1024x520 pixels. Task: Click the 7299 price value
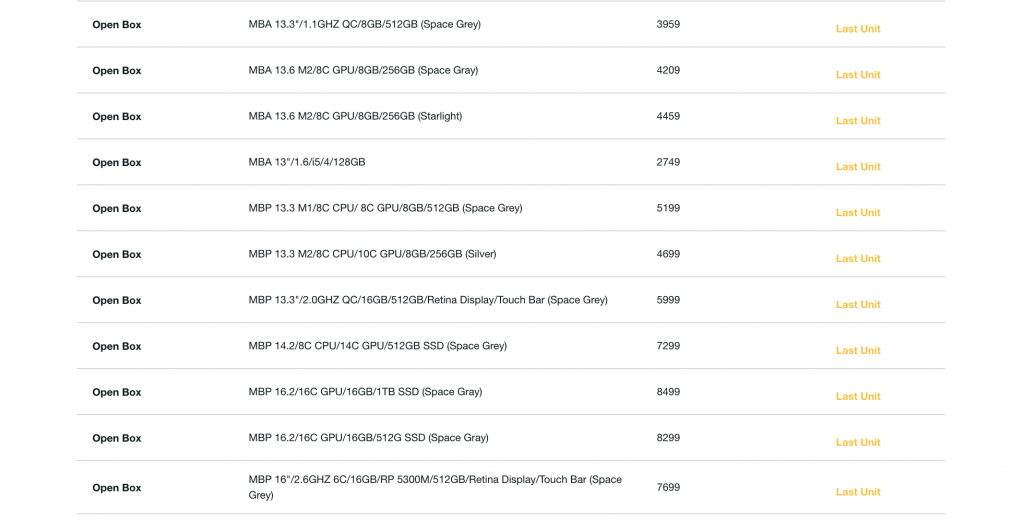(x=668, y=346)
